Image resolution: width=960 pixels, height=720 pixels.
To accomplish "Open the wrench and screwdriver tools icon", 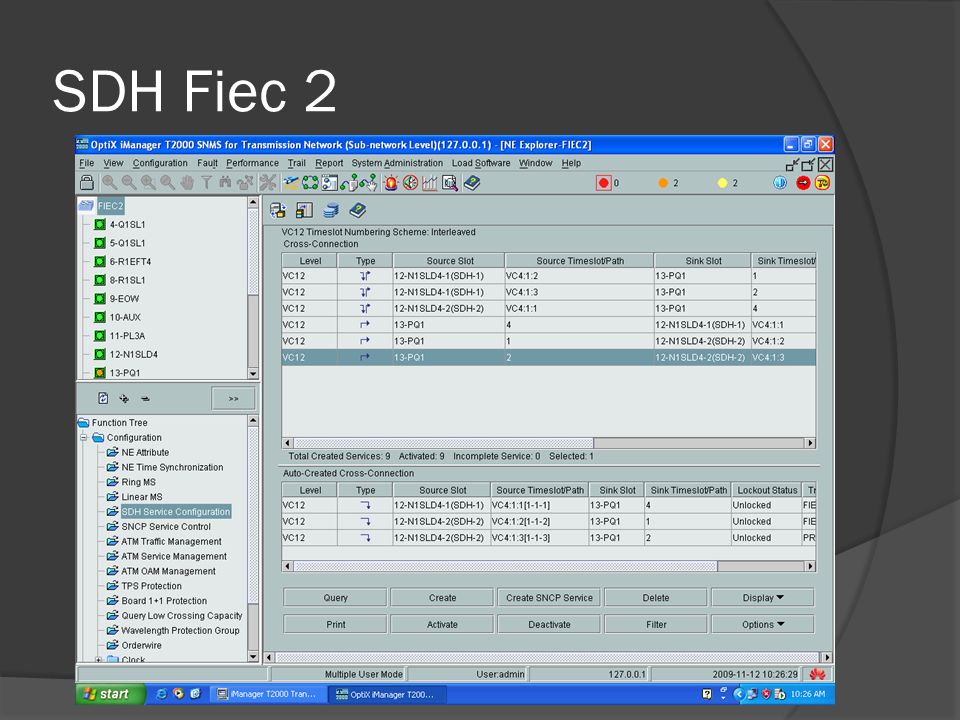I will 268,182.
